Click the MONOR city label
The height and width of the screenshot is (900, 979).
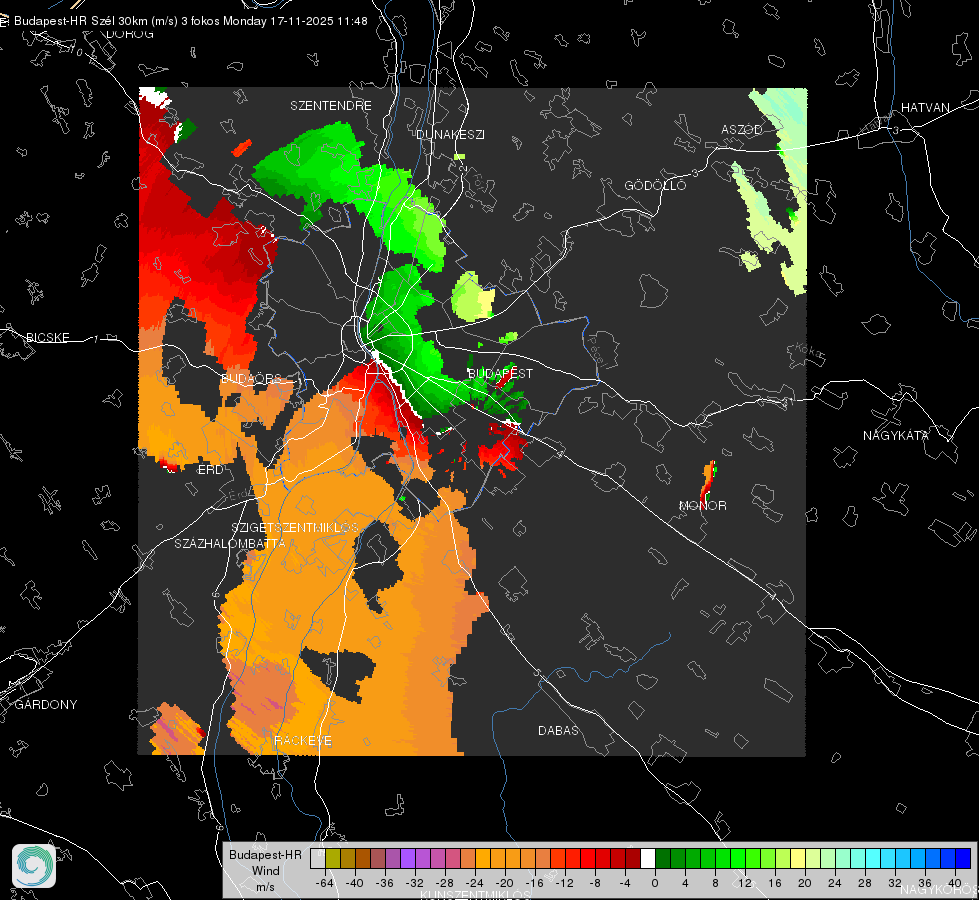(x=702, y=506)
